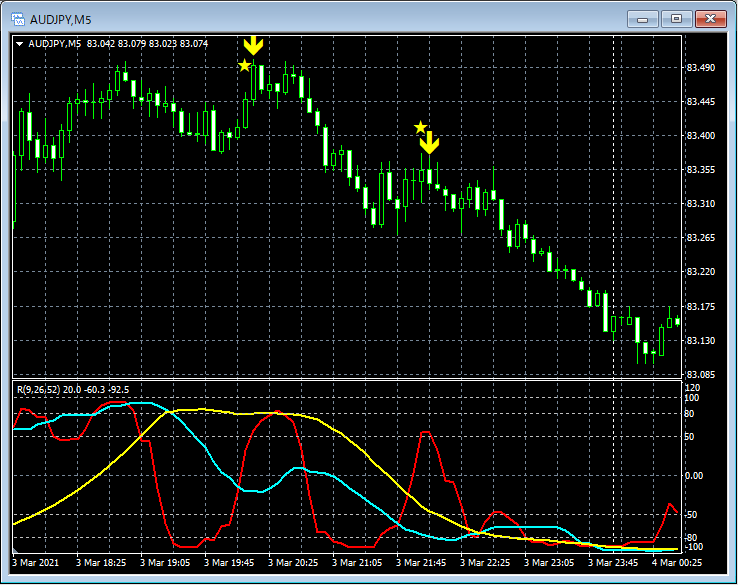Click the 0.00 level on indicator scale
The height and width of the screenshot is (586, 739).
694,476
